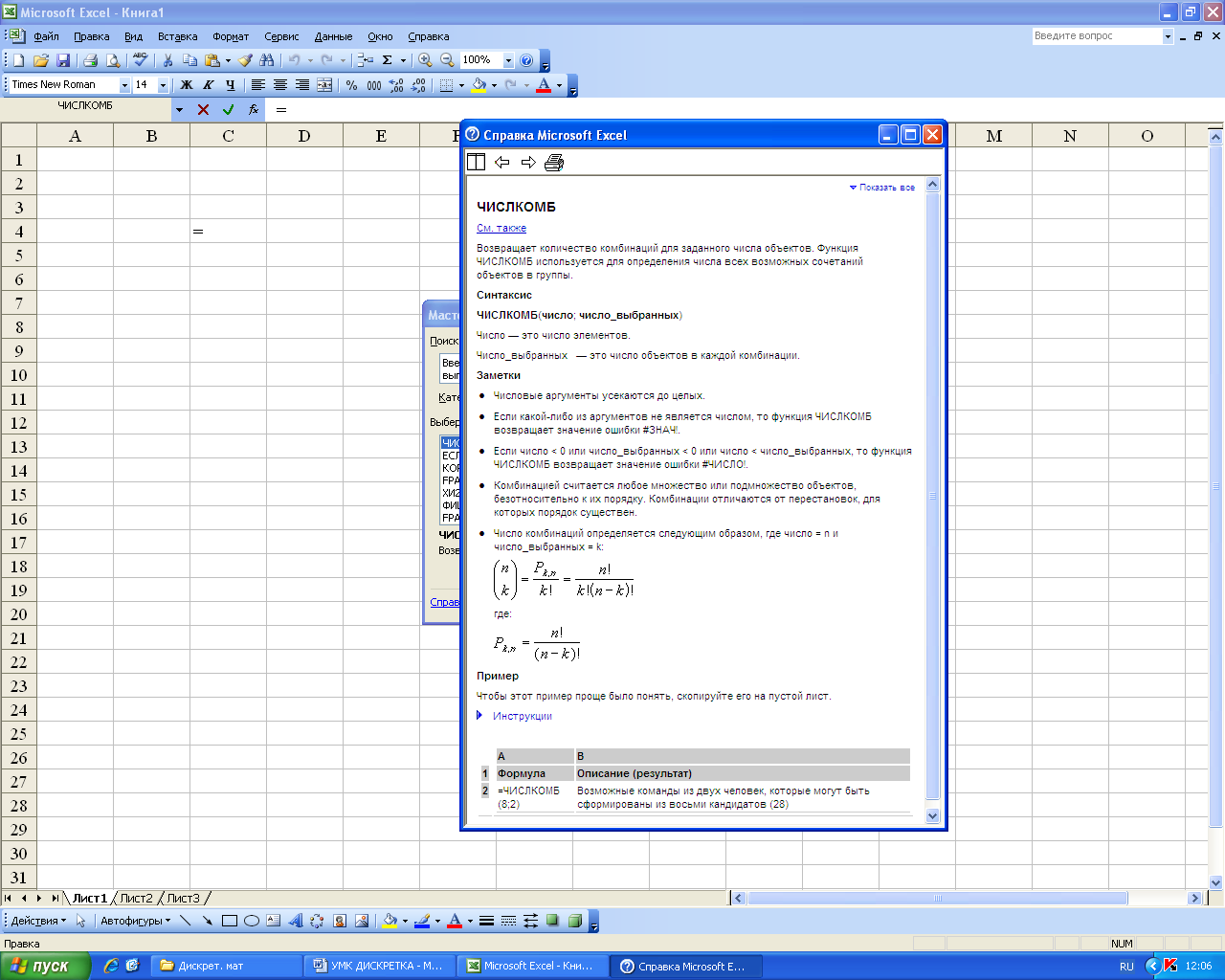Click the AutoSum sigma icon

(388, 60)
